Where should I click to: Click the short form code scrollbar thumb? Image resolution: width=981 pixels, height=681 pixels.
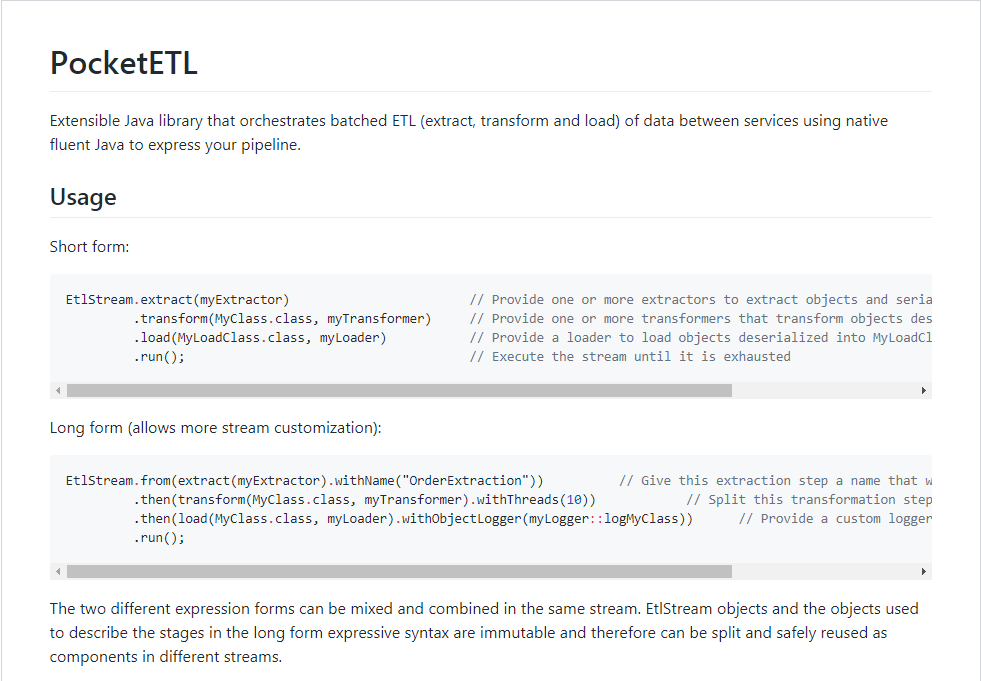pos(399,391)
